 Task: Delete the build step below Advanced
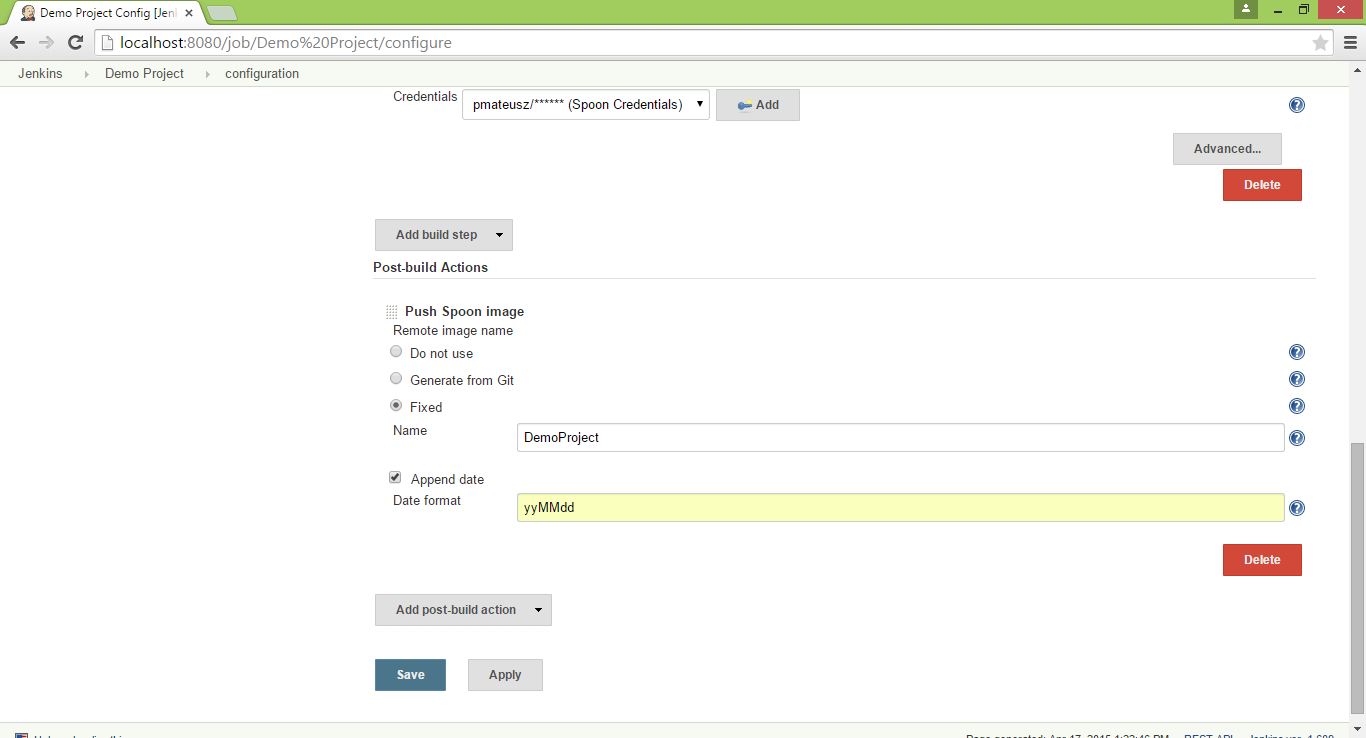click(x=1262, y=185)
